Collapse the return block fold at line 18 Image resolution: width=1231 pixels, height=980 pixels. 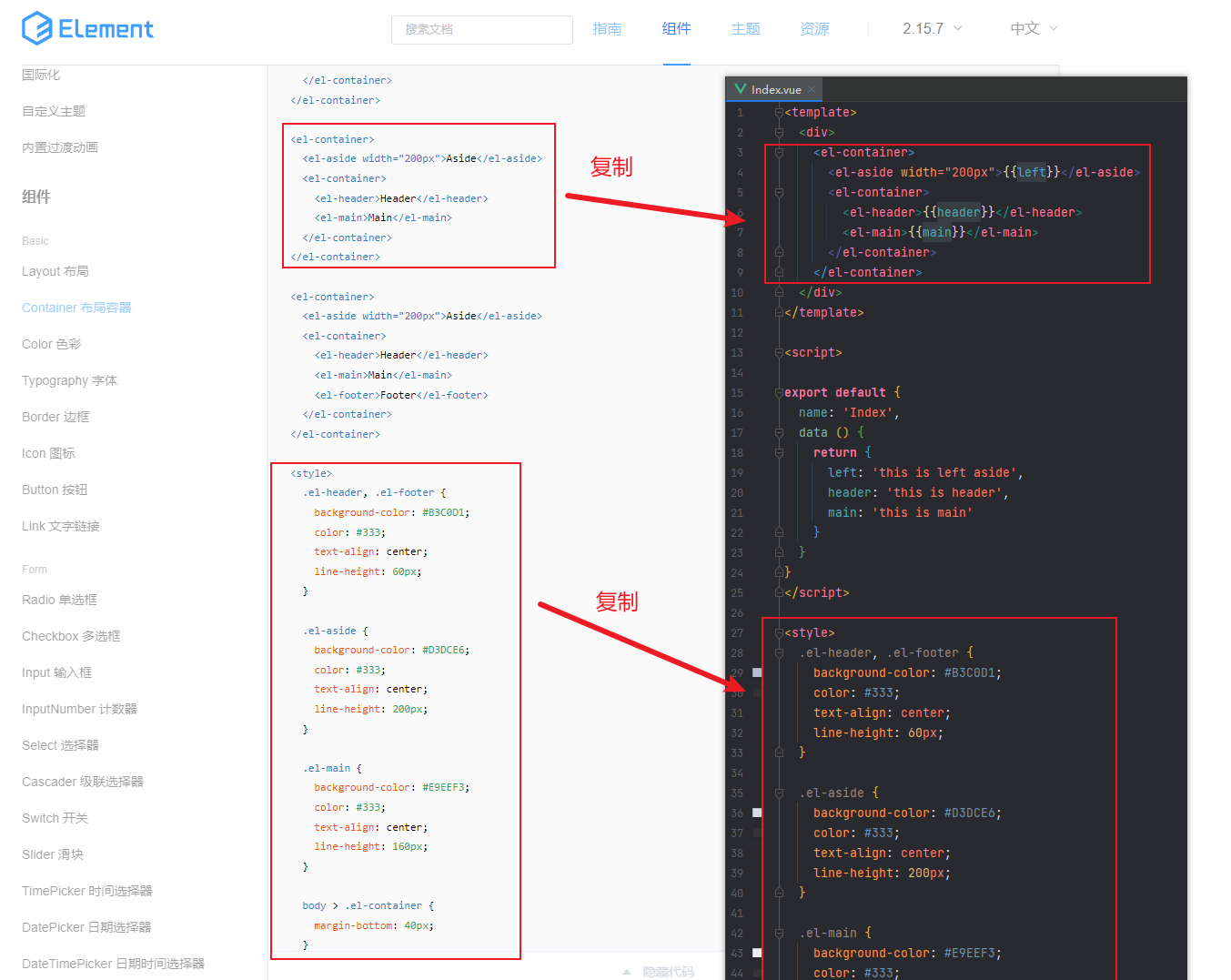pyautogui.click(x=779, y=452)
